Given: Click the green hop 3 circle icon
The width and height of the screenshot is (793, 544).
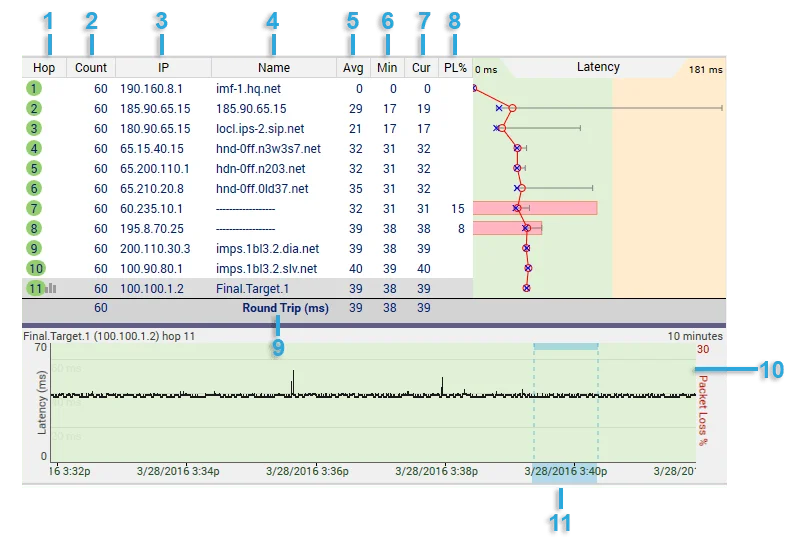Looking at the screenshot, I should tap(34, 128).
